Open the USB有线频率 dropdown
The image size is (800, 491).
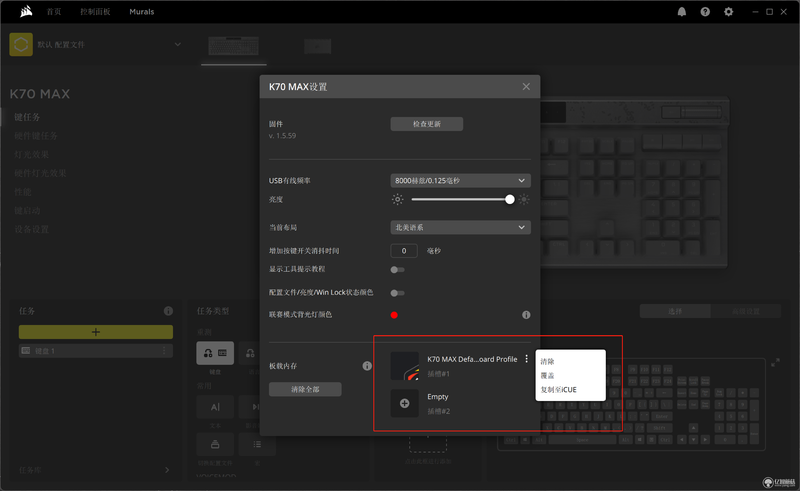(x=460, y=181)
